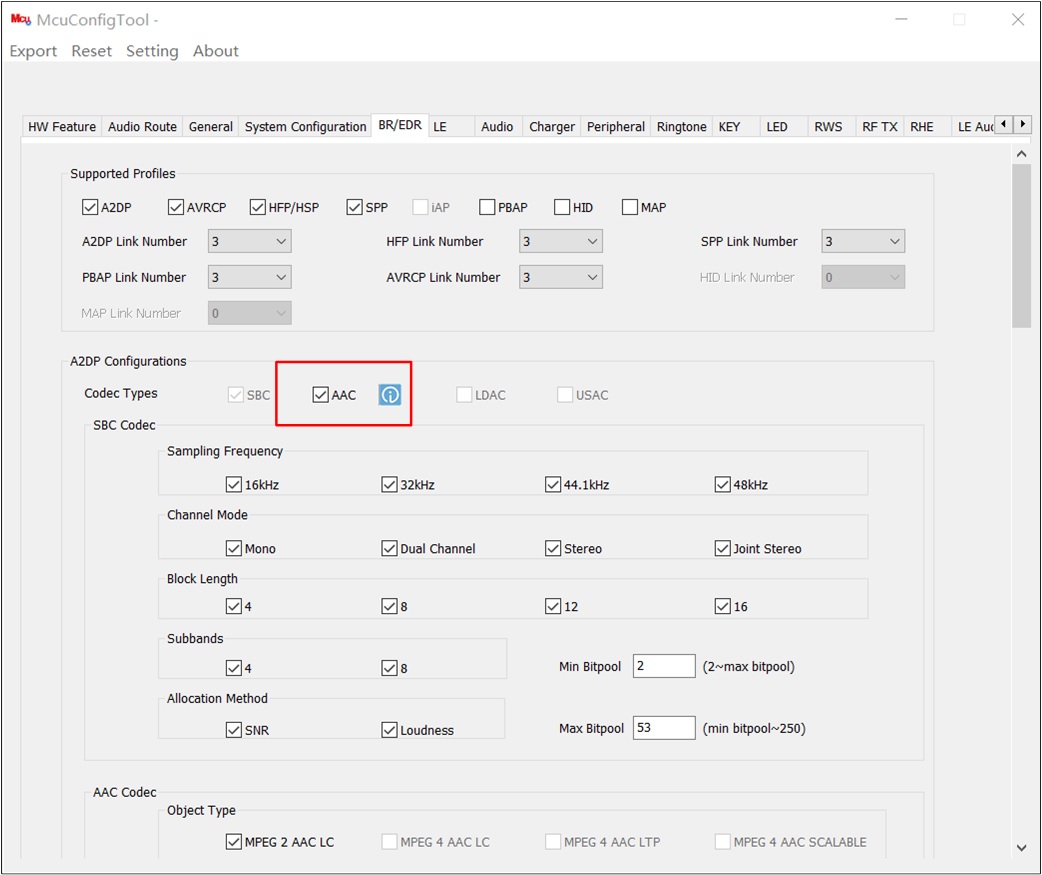Close the McuConfigTool window
This screenshot has height=875, width=1042.
[x=1017, y=19]
